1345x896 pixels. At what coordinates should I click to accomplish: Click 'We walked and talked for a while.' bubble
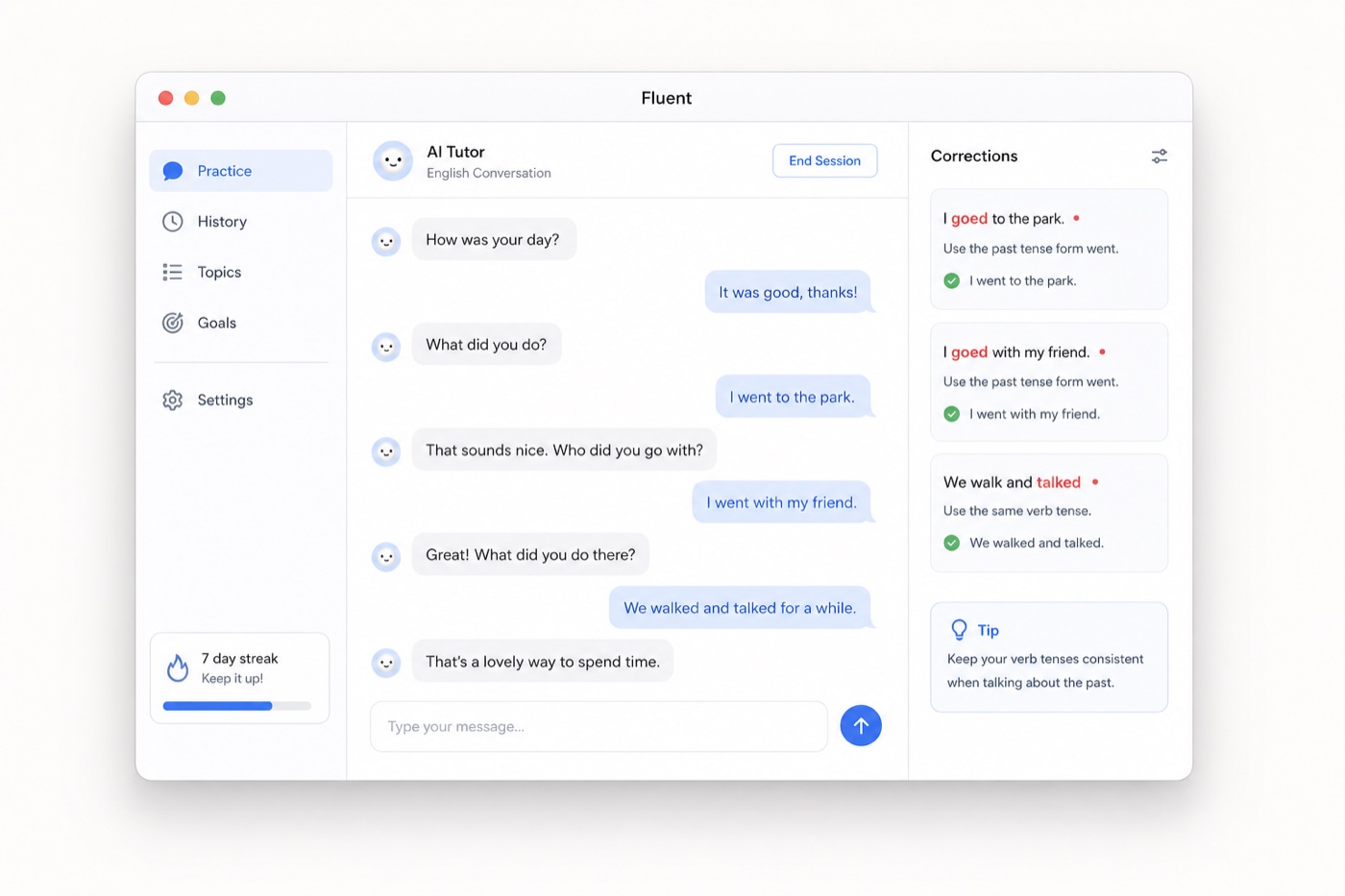tap(740, 608)
